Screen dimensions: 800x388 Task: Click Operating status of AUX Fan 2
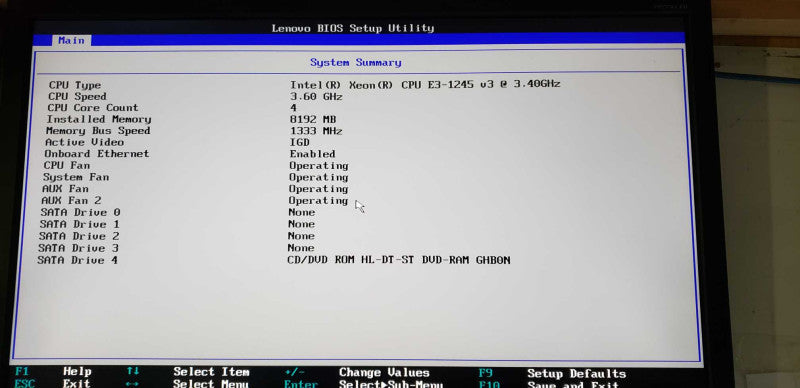(318, 201)
